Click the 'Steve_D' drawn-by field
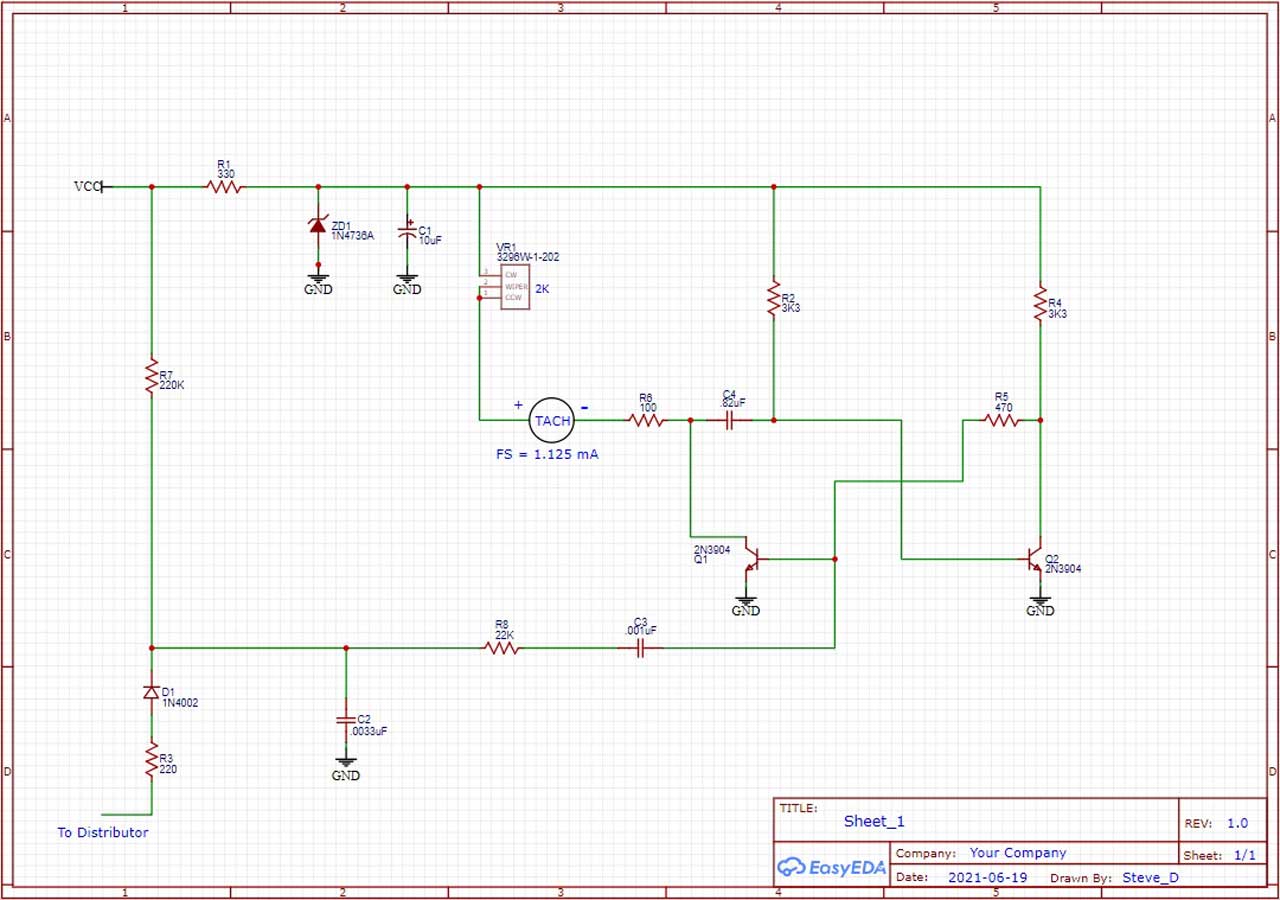This screenshot has width=1280, height=900. point(1151,877)
